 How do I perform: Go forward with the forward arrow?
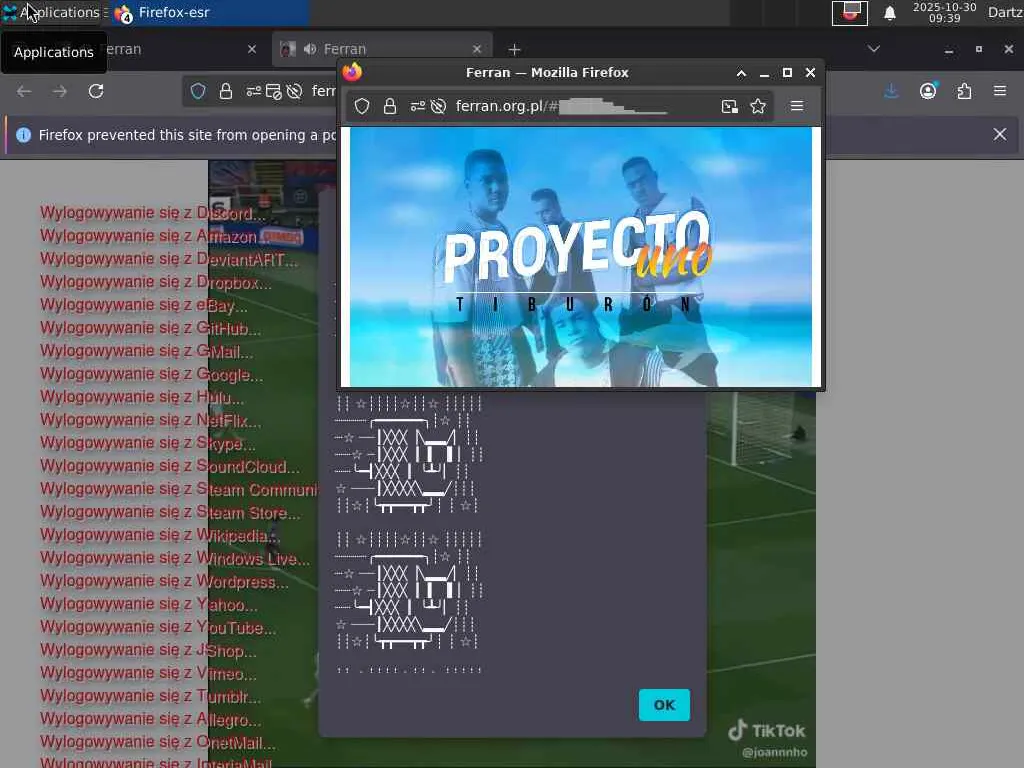[x=60, y=91]
